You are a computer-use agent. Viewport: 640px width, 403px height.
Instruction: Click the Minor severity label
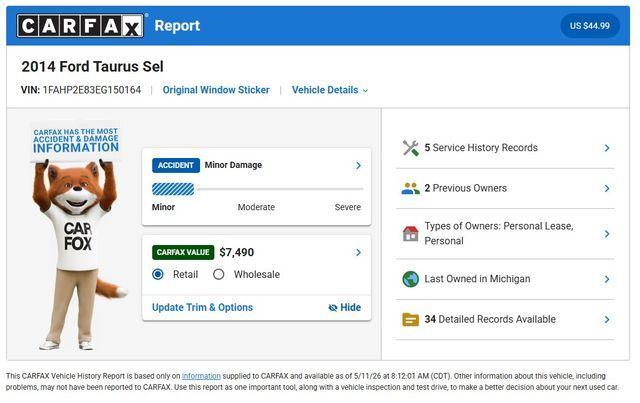(163, 207)
